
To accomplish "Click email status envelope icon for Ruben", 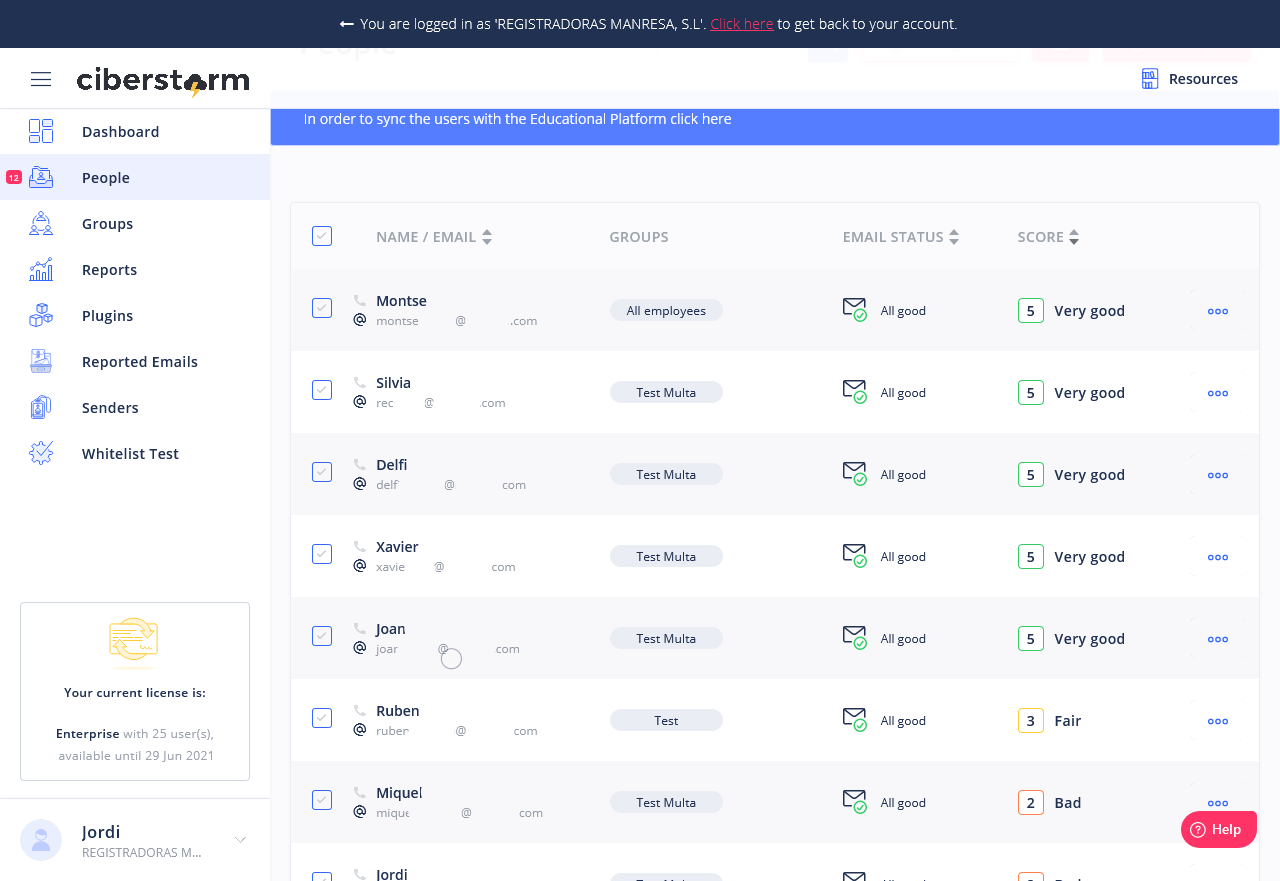I will click(x=855, y=719).
